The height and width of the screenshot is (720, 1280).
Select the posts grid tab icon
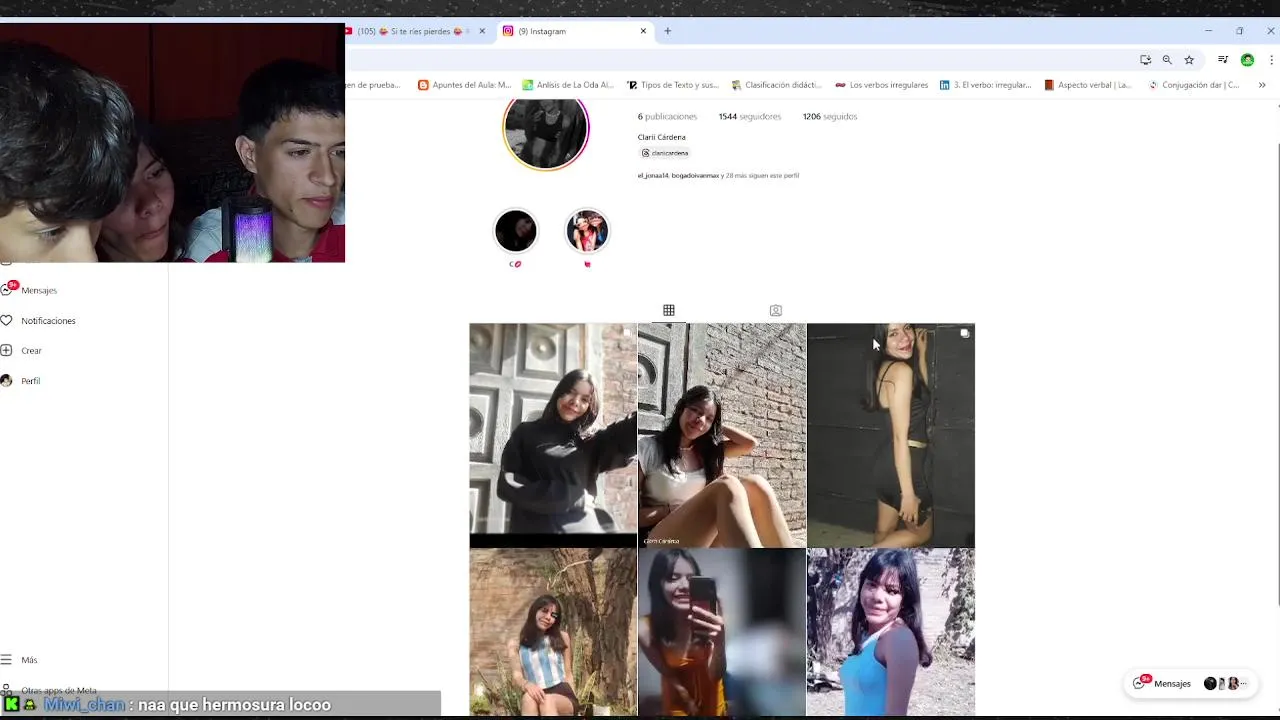[x=669, y=310]
